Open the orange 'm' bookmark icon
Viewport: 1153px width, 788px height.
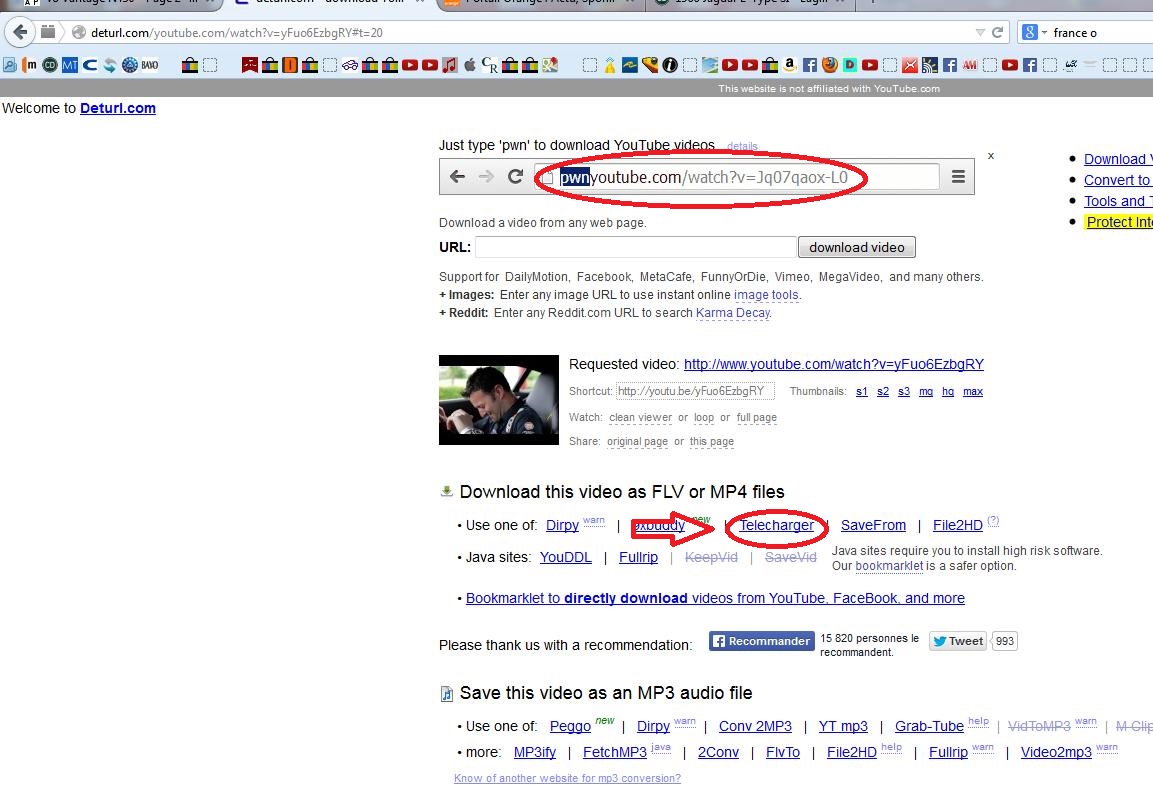[x=29, y=65]
